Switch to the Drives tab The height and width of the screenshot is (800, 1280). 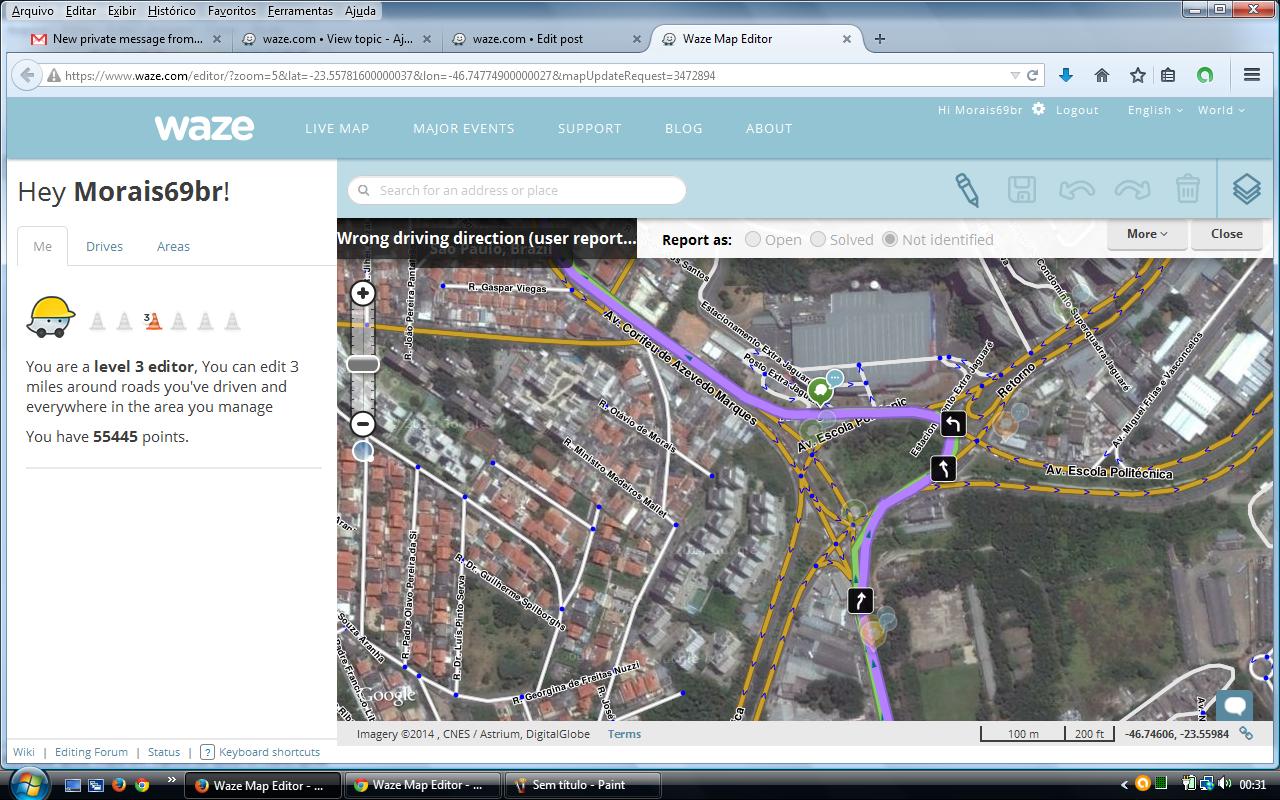104,247
